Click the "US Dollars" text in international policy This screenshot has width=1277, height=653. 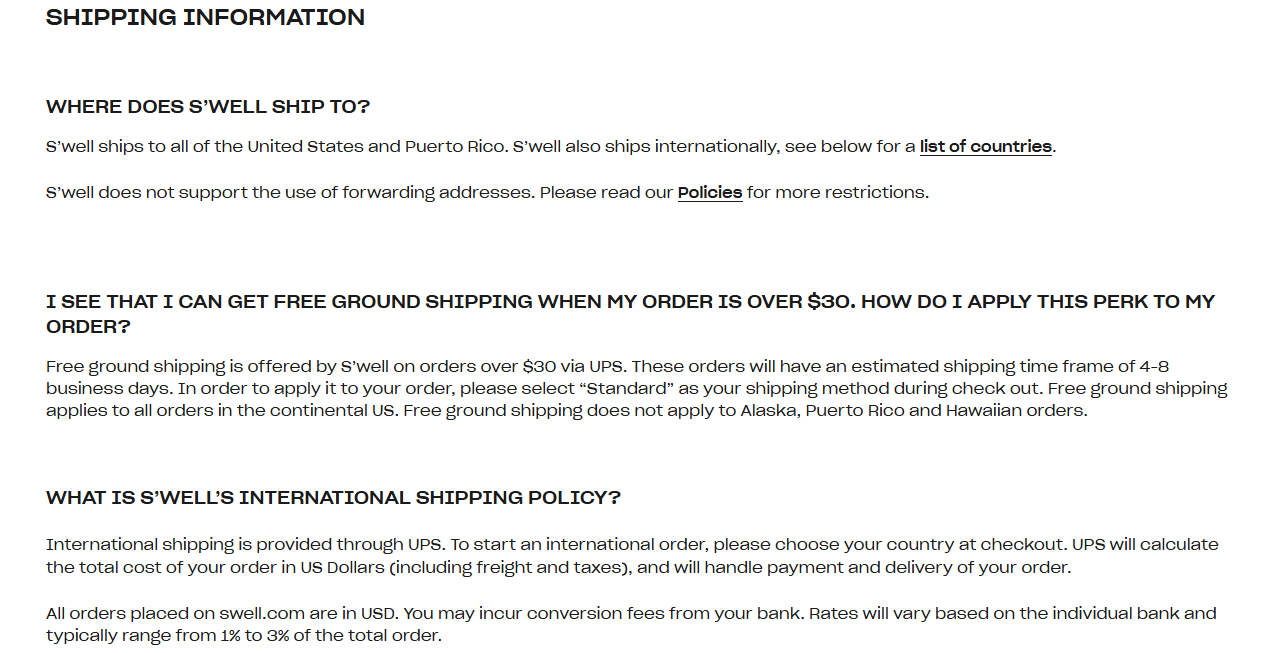tap(341, 568)
